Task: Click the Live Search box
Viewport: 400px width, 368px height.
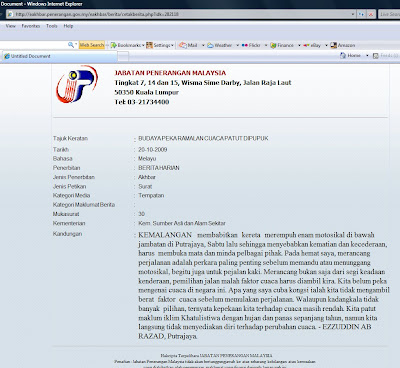Action: point(389,14)
